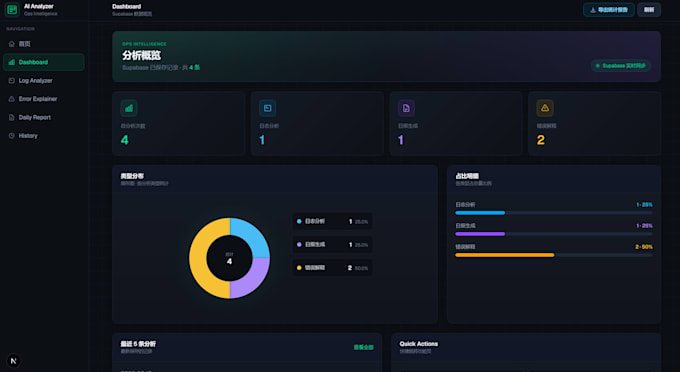The height and width of the screenshot is (372, 680).
Task: Open the round N badge at bottom-left
Action: click(13, 361)
